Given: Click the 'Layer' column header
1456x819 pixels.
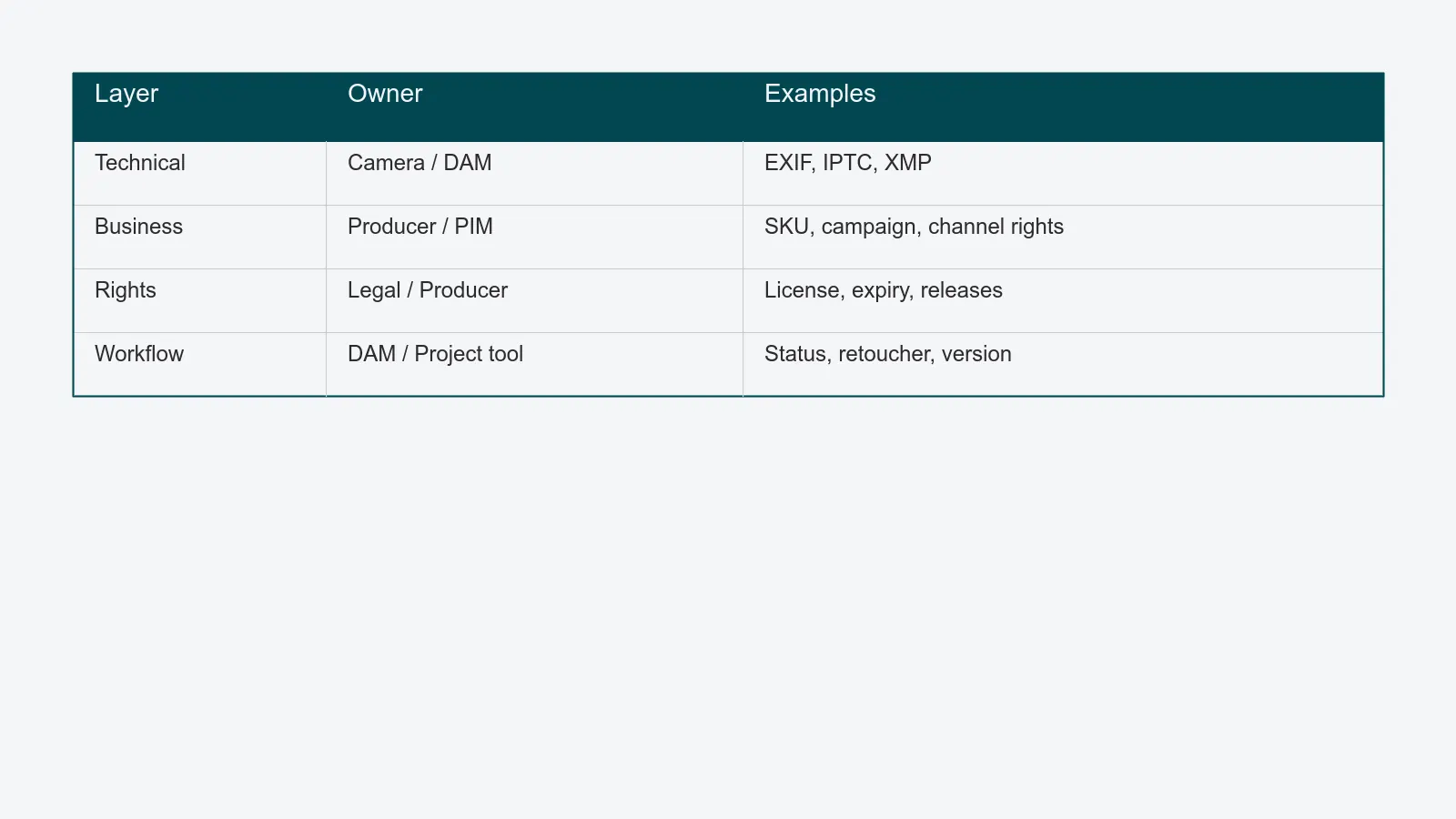Looking at the screenshot, I should pos(199,107).
